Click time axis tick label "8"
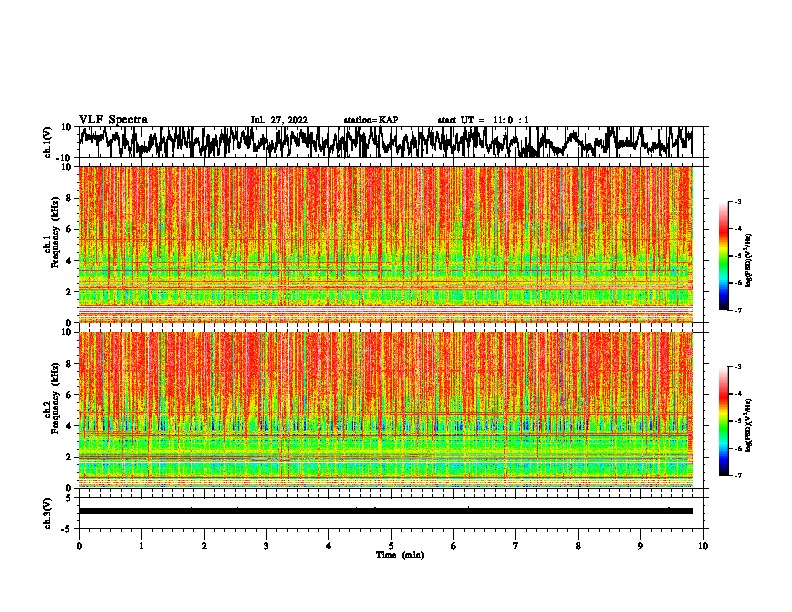 point(578,546)
